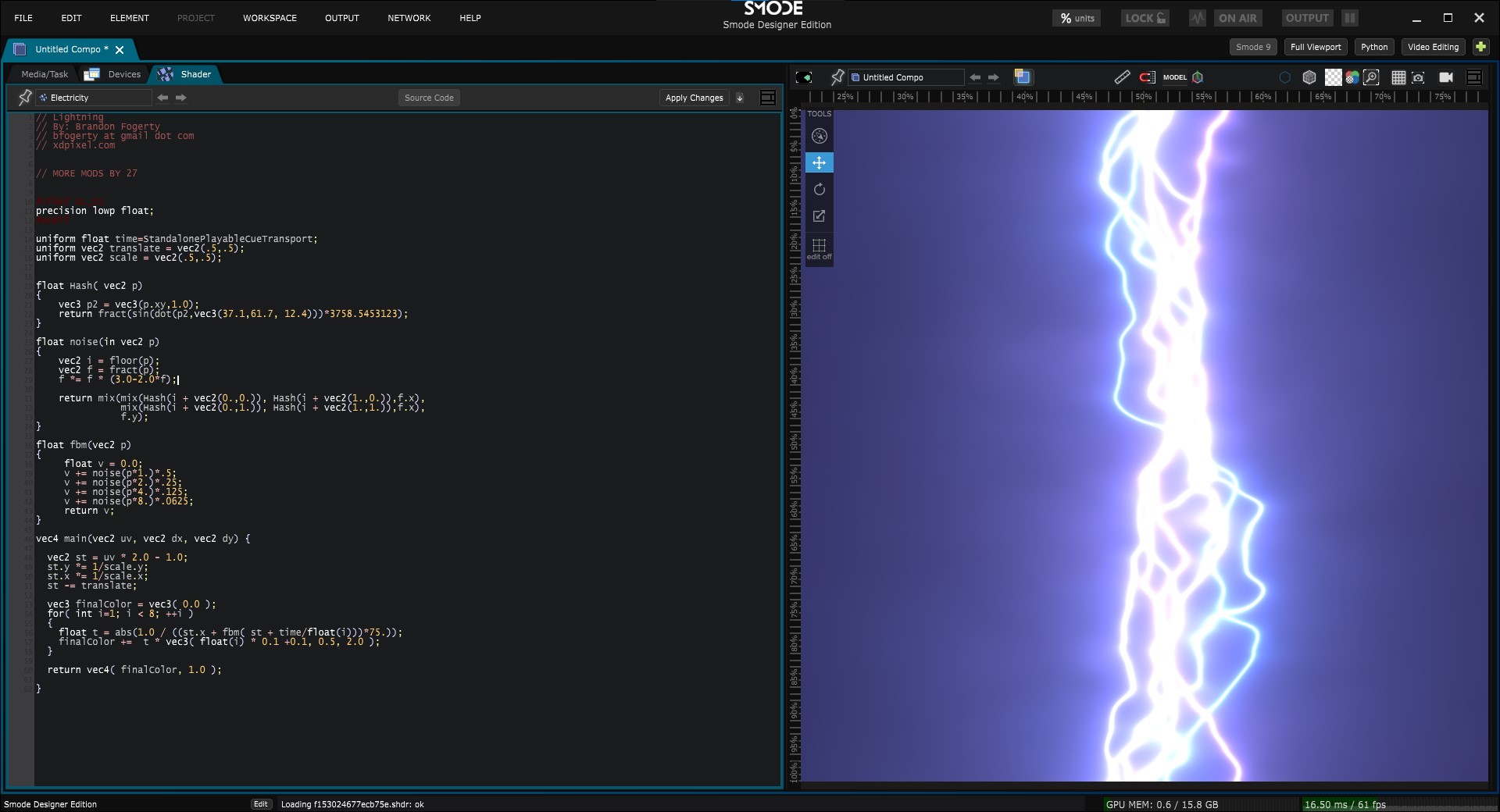Click the camera snapshot icon in viewport
The height and width of the screenshot is (812, 1500).
pyautogui.click(x=1418, y=77)
